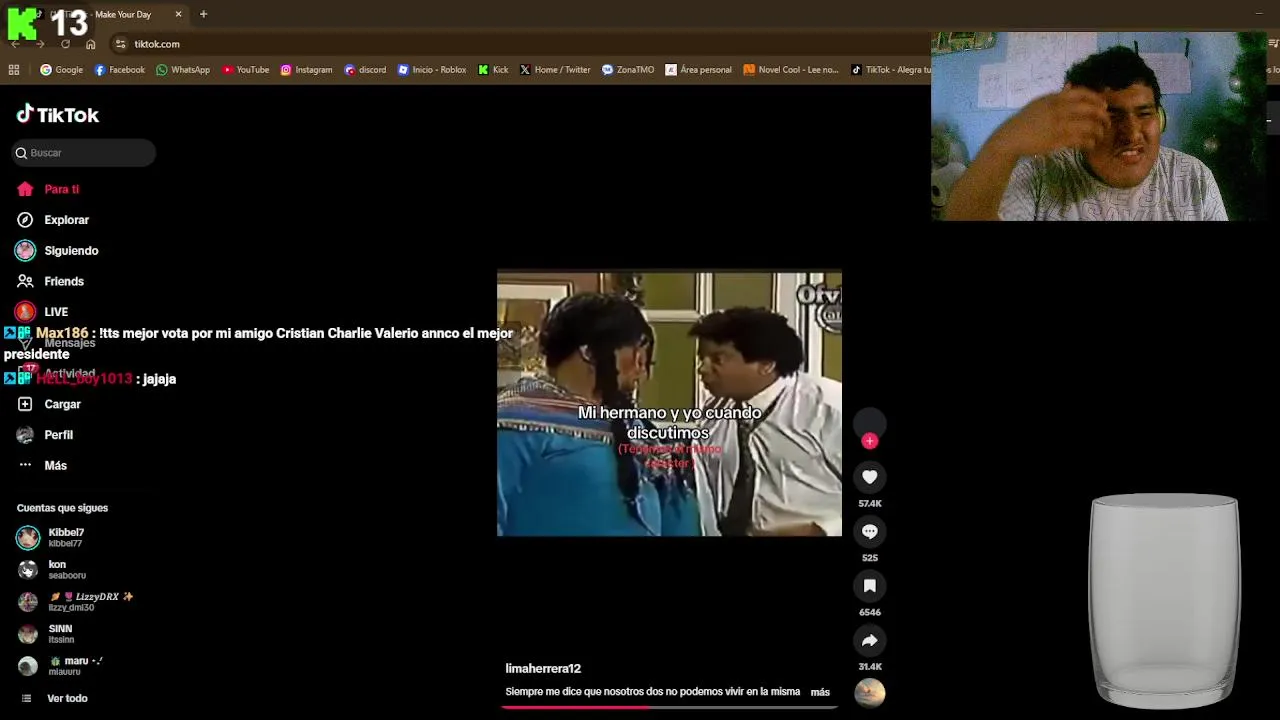1280x720 pixels.
Task: Open the Perfil page
Action: pyautogui.click(x=45, y=435)
